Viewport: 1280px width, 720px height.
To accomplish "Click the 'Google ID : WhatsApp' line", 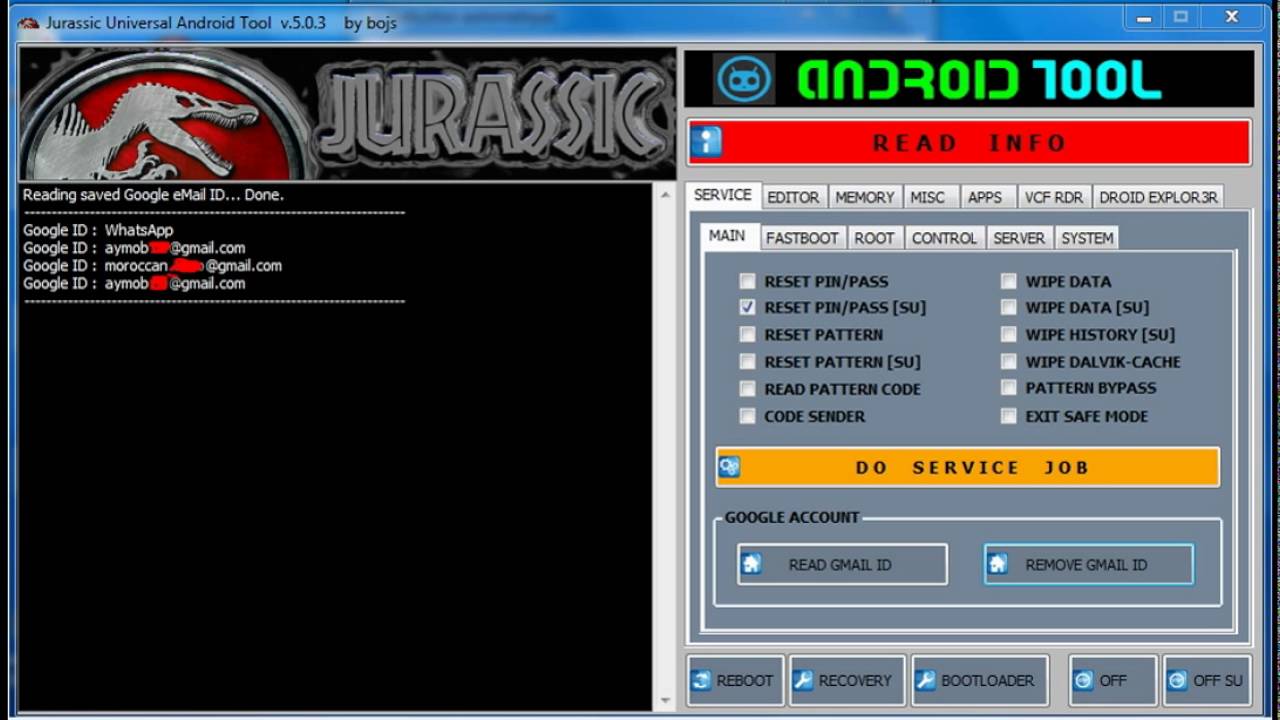I will click(x=98, y=230).
